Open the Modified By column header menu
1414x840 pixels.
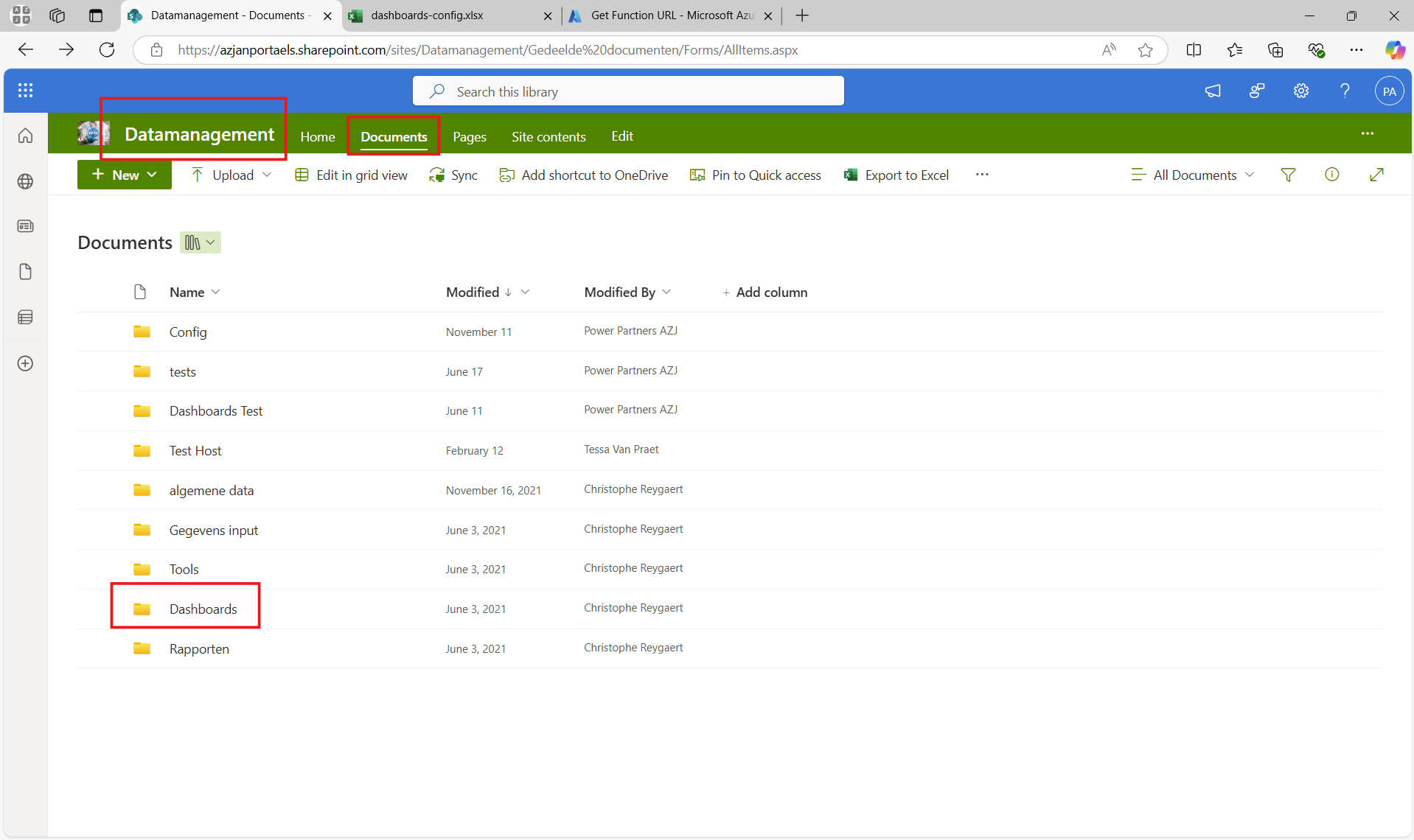[x=627, y=293]
